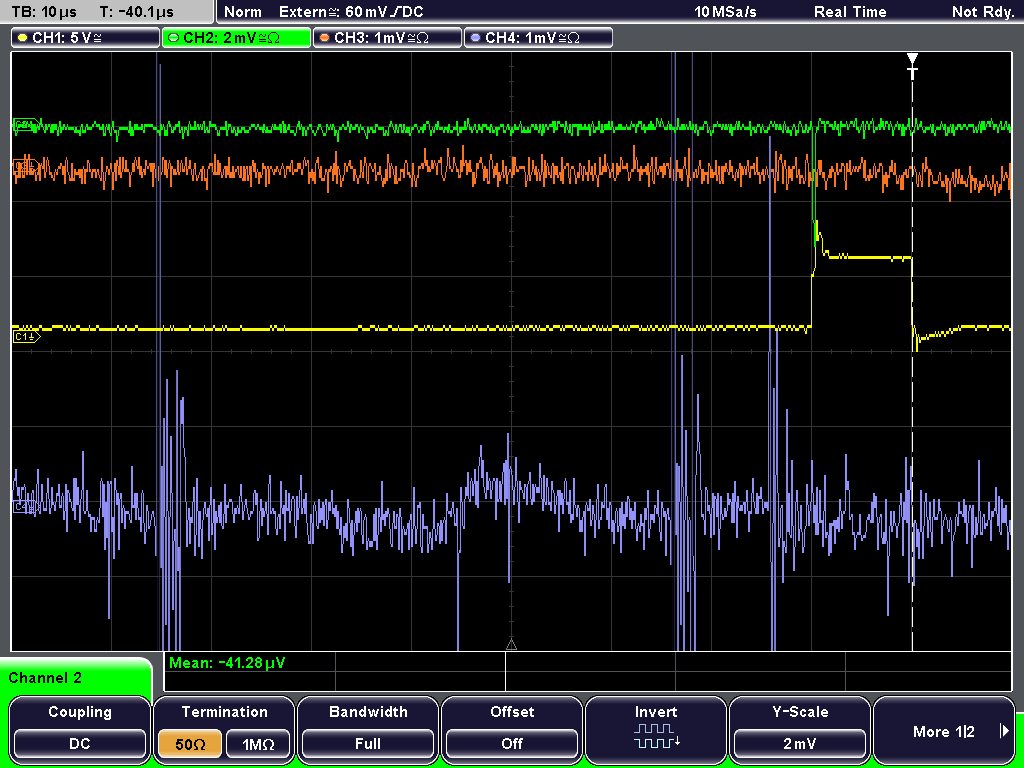Open the Bandwidth Full setting

[368, 743]
